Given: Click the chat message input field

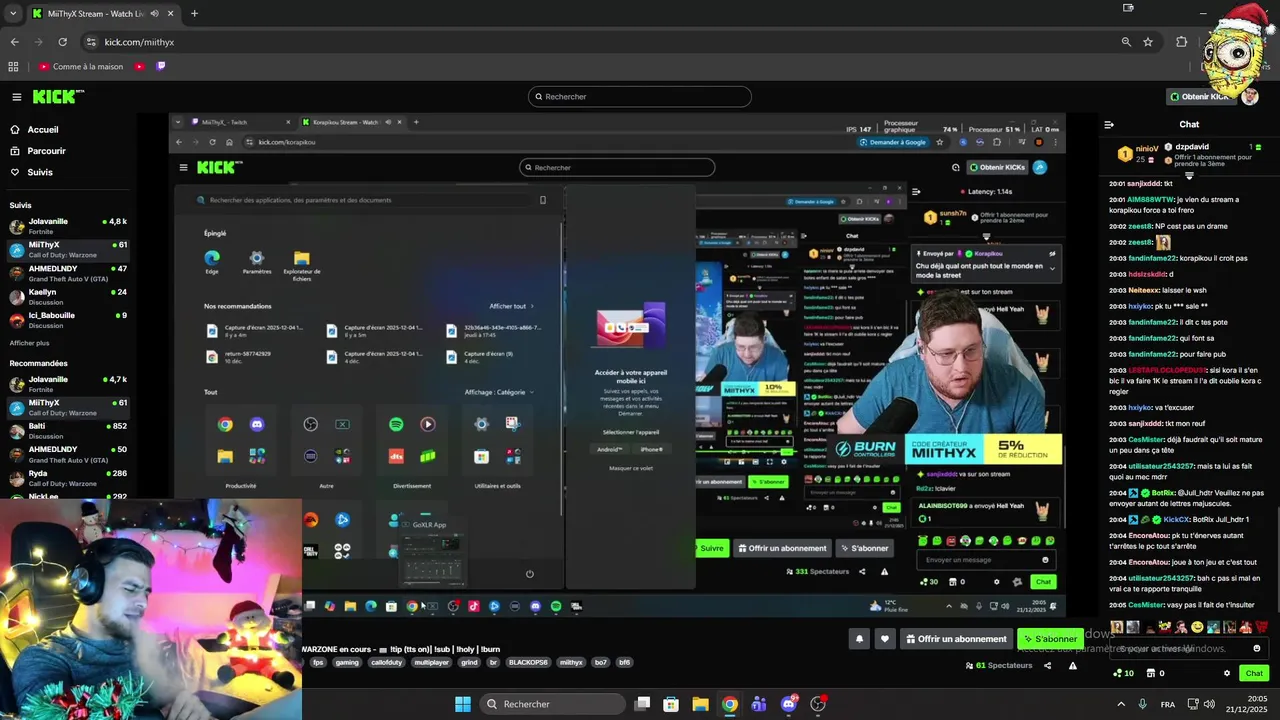Looking at the screenshot, I should point(1189,648).
